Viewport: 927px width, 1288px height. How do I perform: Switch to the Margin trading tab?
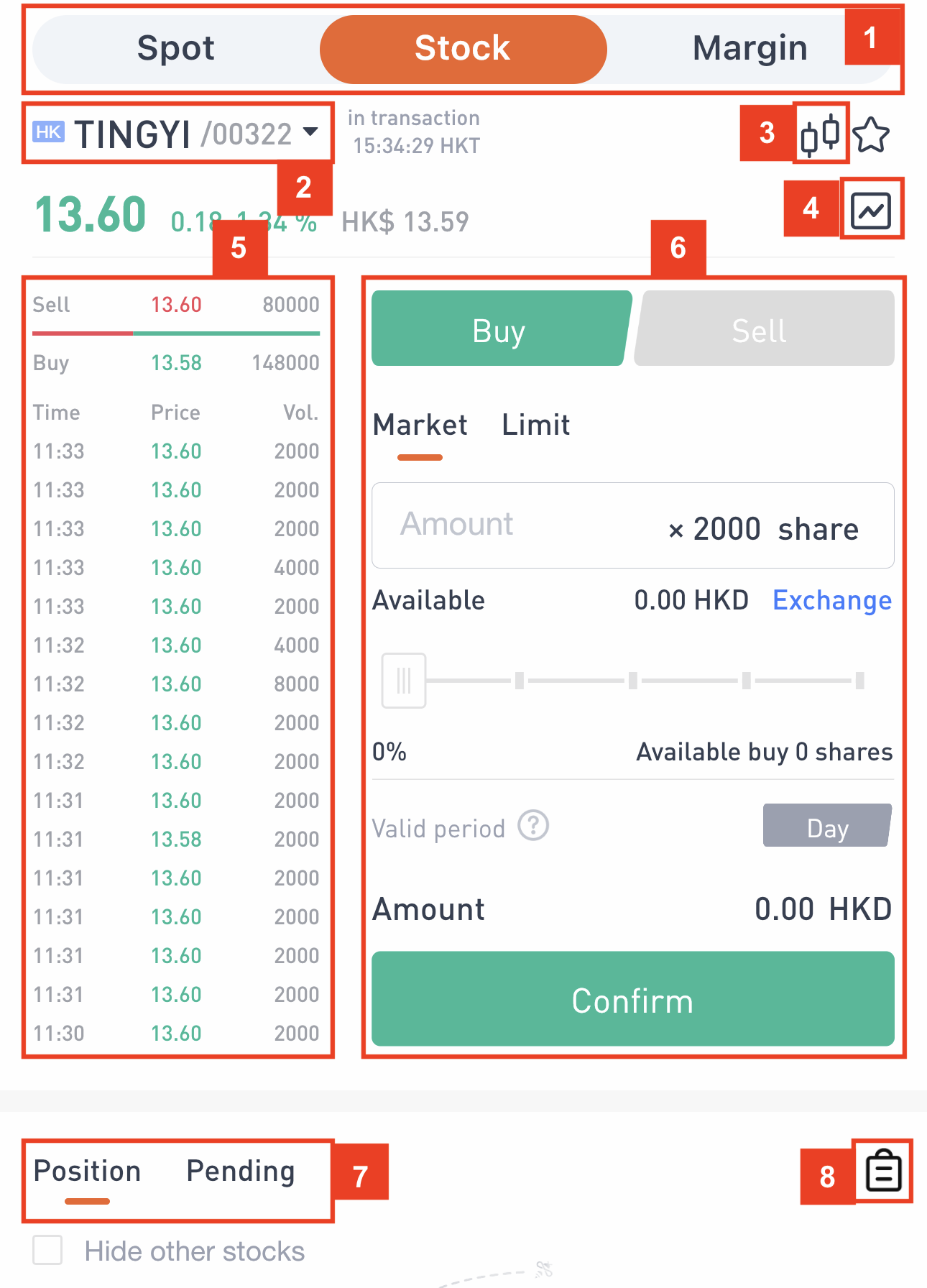(750, 49)
